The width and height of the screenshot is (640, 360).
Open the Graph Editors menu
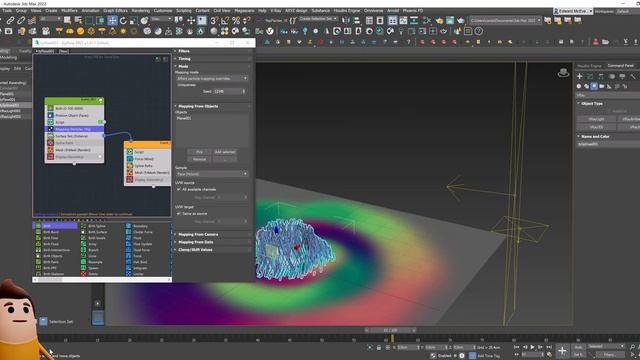pos(116,11)
